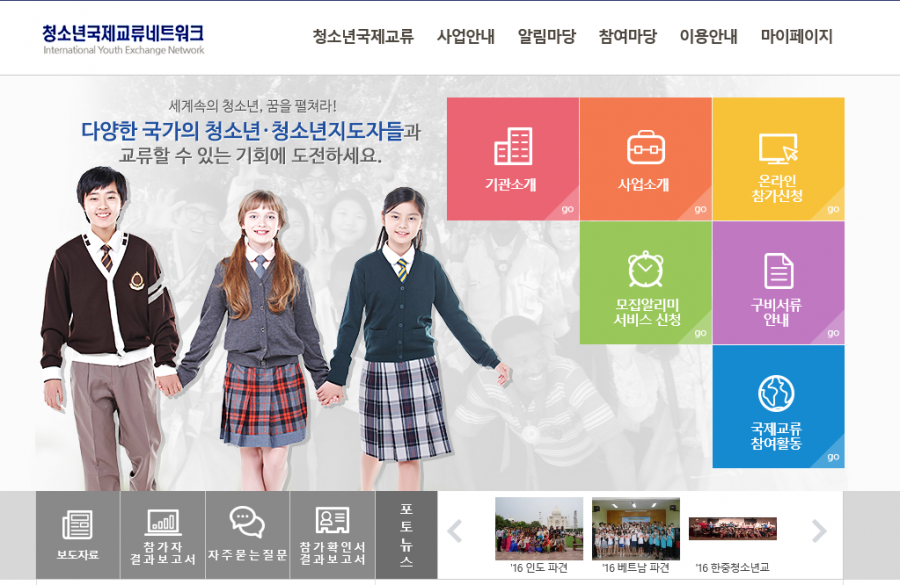Click the monitor icon on 온라인 참가신청 tile

pos(778,148)
